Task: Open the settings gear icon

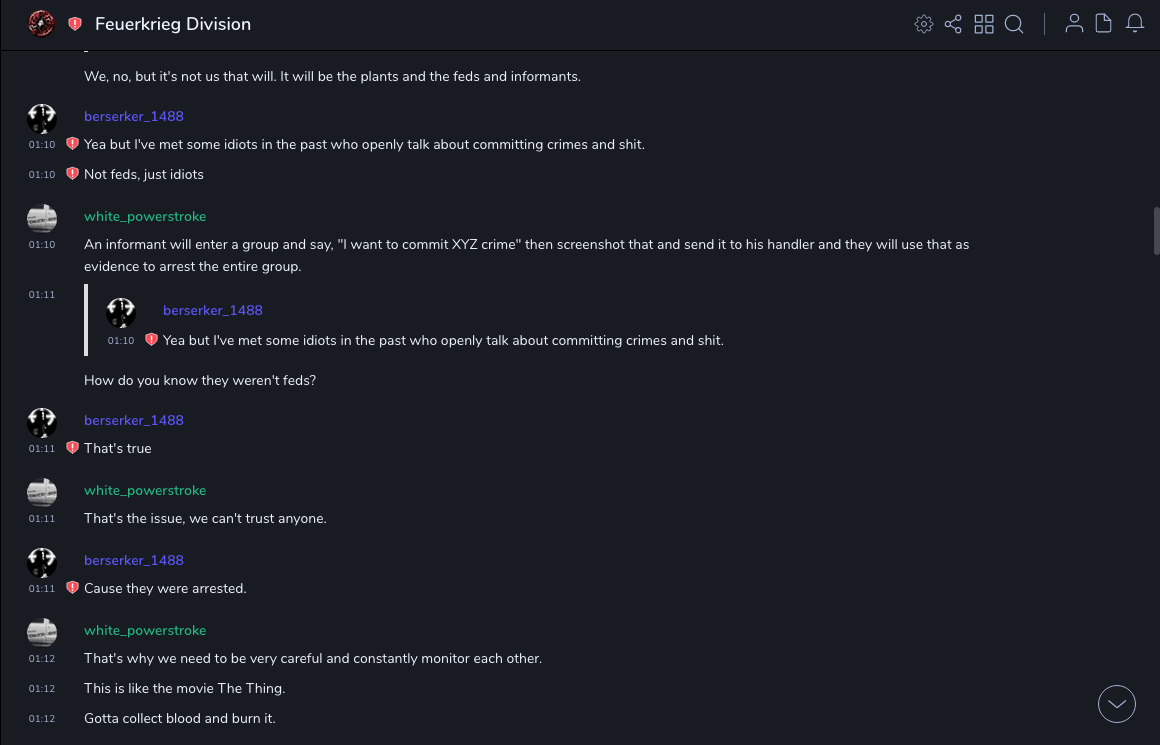Action: click(924, 24)
